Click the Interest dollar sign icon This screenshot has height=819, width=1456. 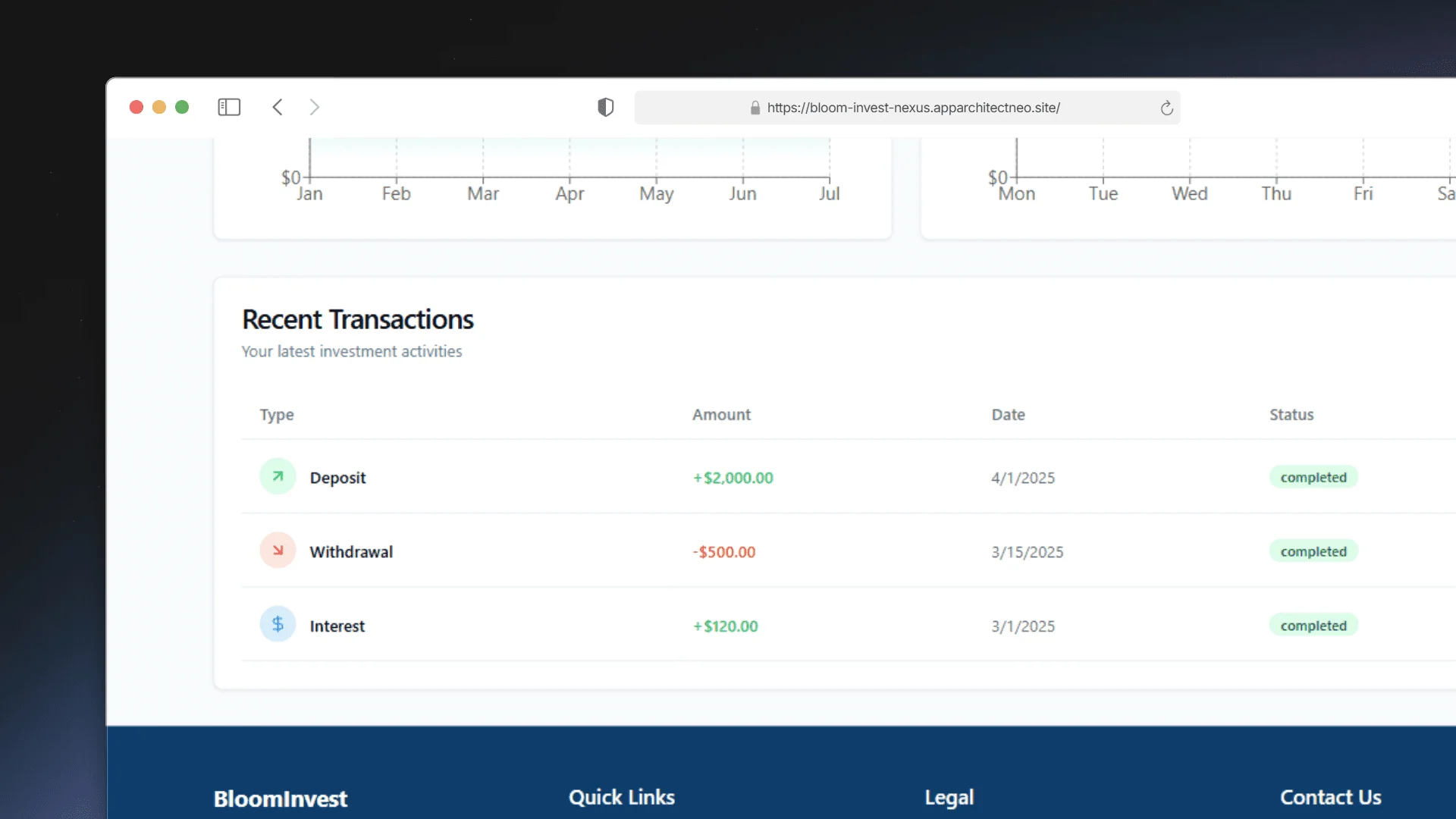[x=278, y=625]
